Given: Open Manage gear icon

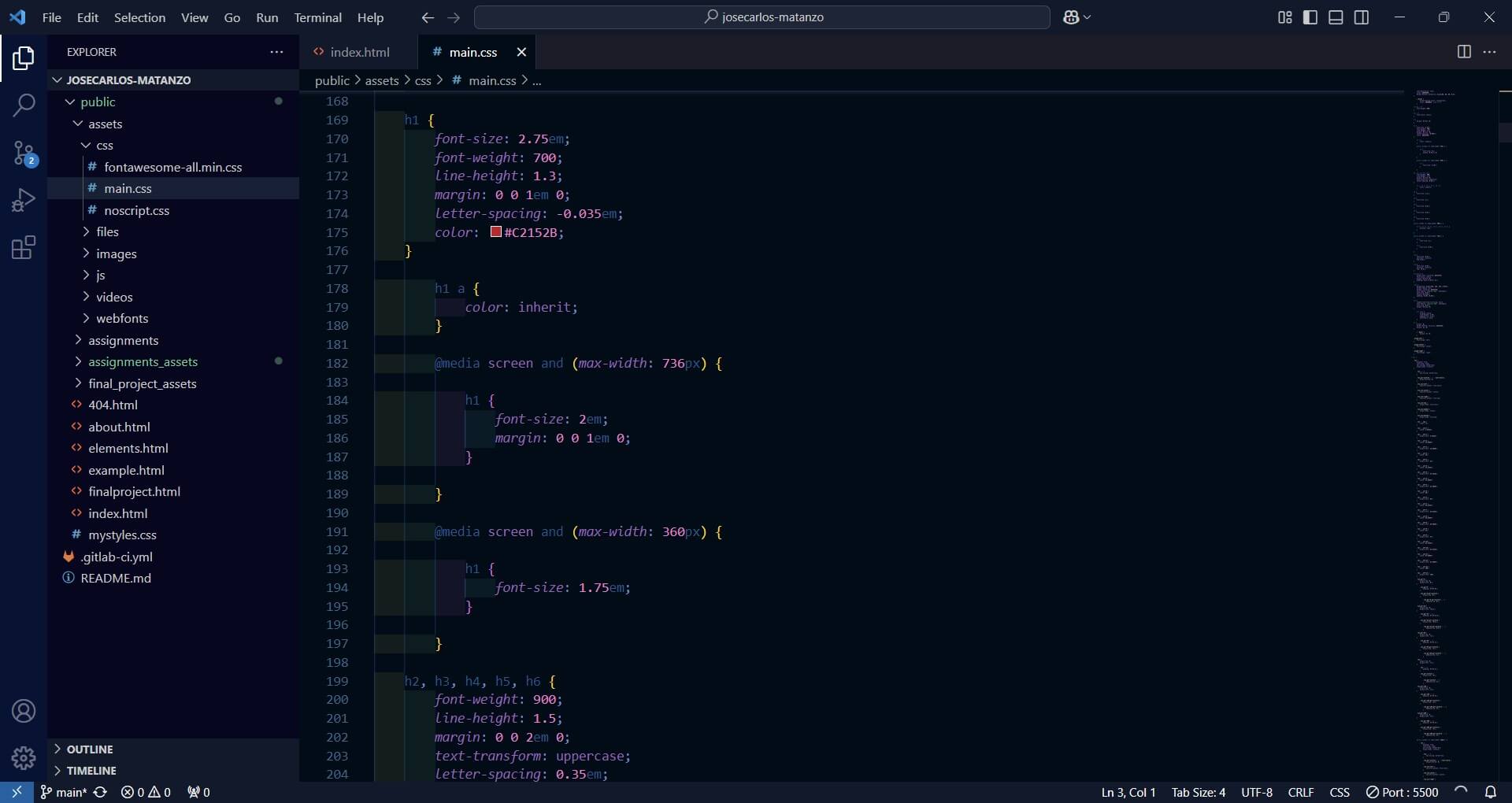Looking at the screenshot, I should tap(24, 757).
